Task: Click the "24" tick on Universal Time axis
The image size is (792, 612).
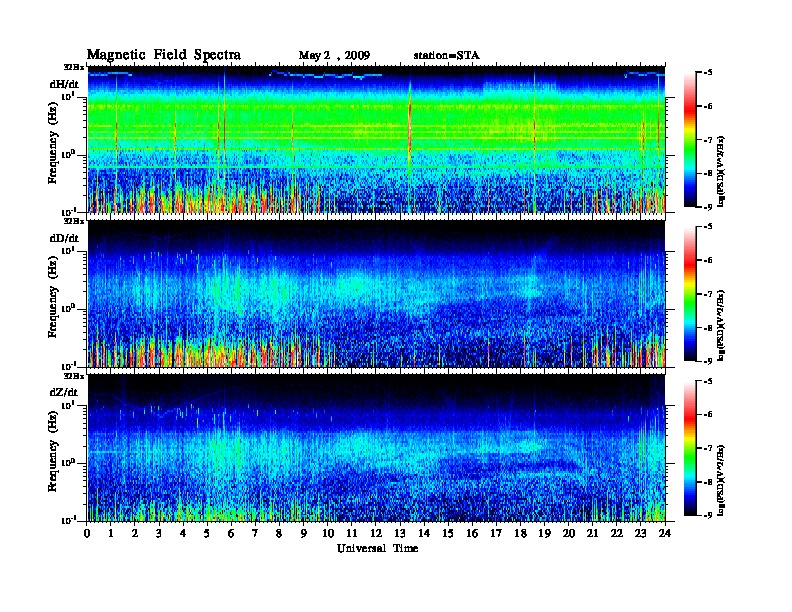Action: 665,533
